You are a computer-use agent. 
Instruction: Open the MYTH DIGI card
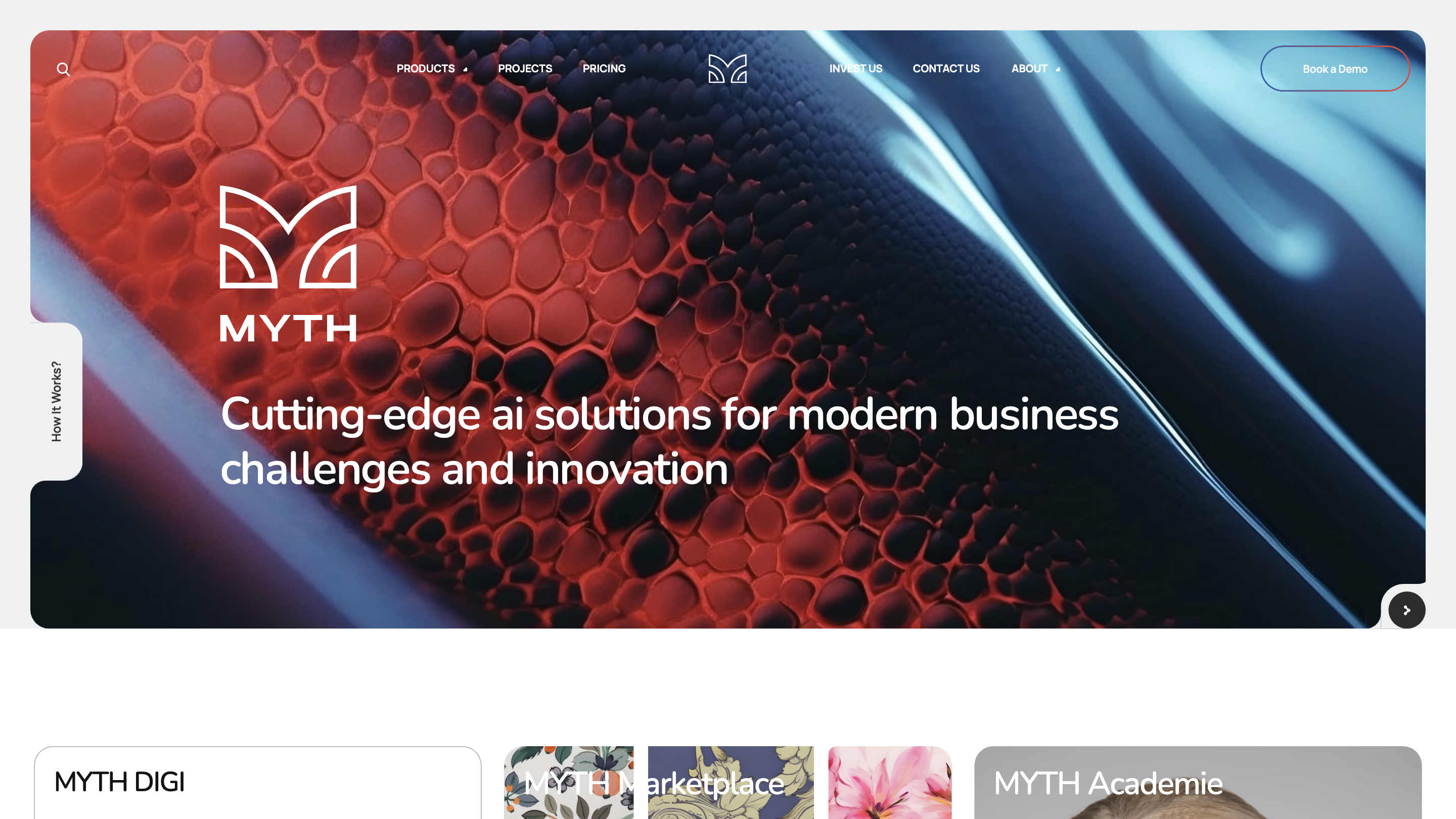pyautogui.click(x=258, y=782)
